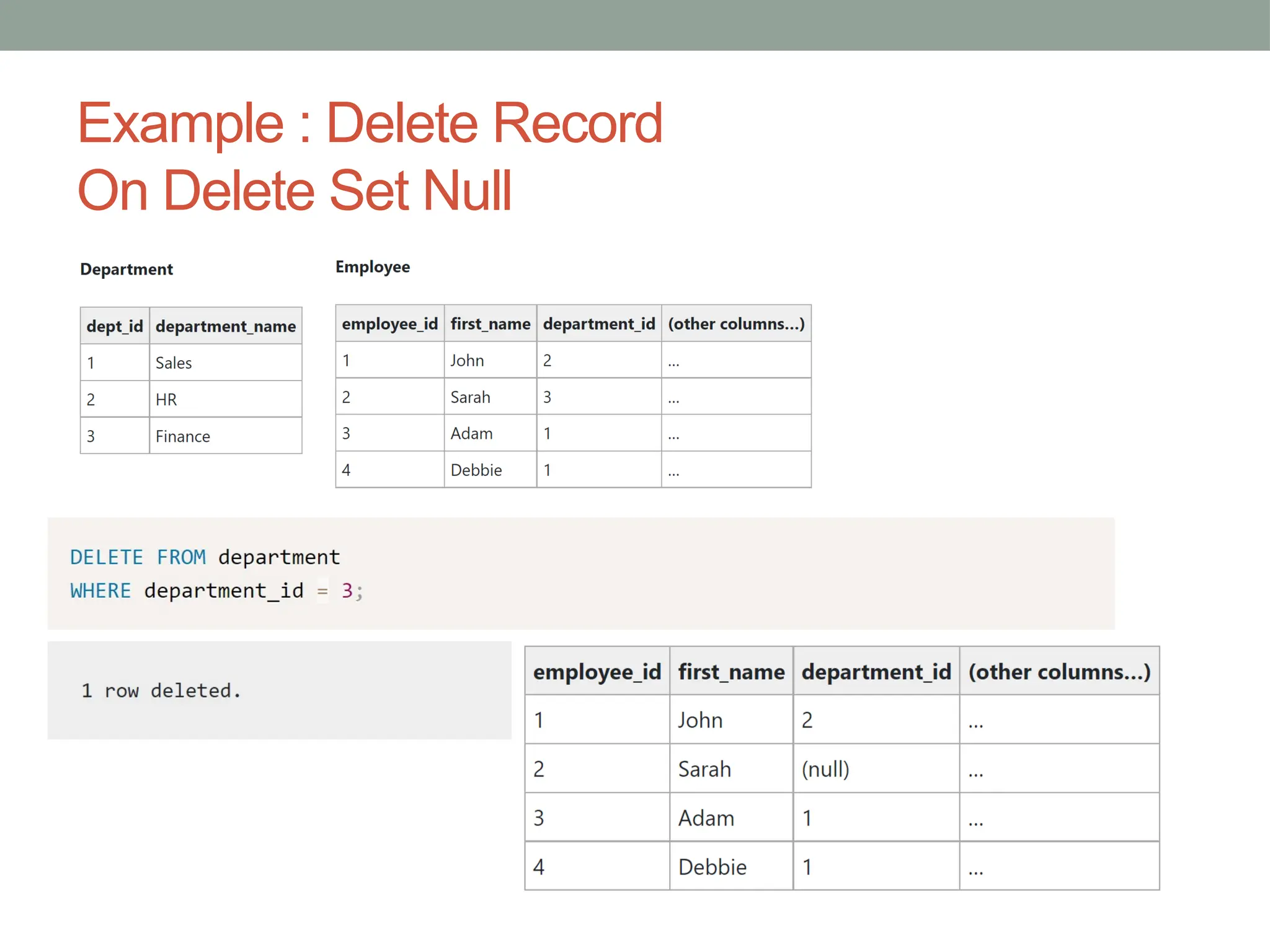Image resolution: width=1270 pixels, height=952 pixels.
Task: Click 'Sarah' in the lower result table
Action: 731,769
